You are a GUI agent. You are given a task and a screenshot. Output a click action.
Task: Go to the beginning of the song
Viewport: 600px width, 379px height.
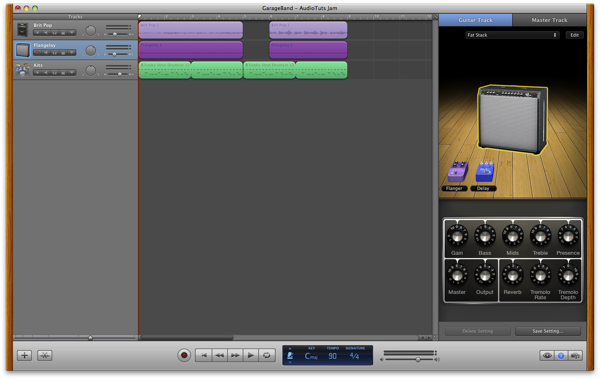(x=204, y=355)
